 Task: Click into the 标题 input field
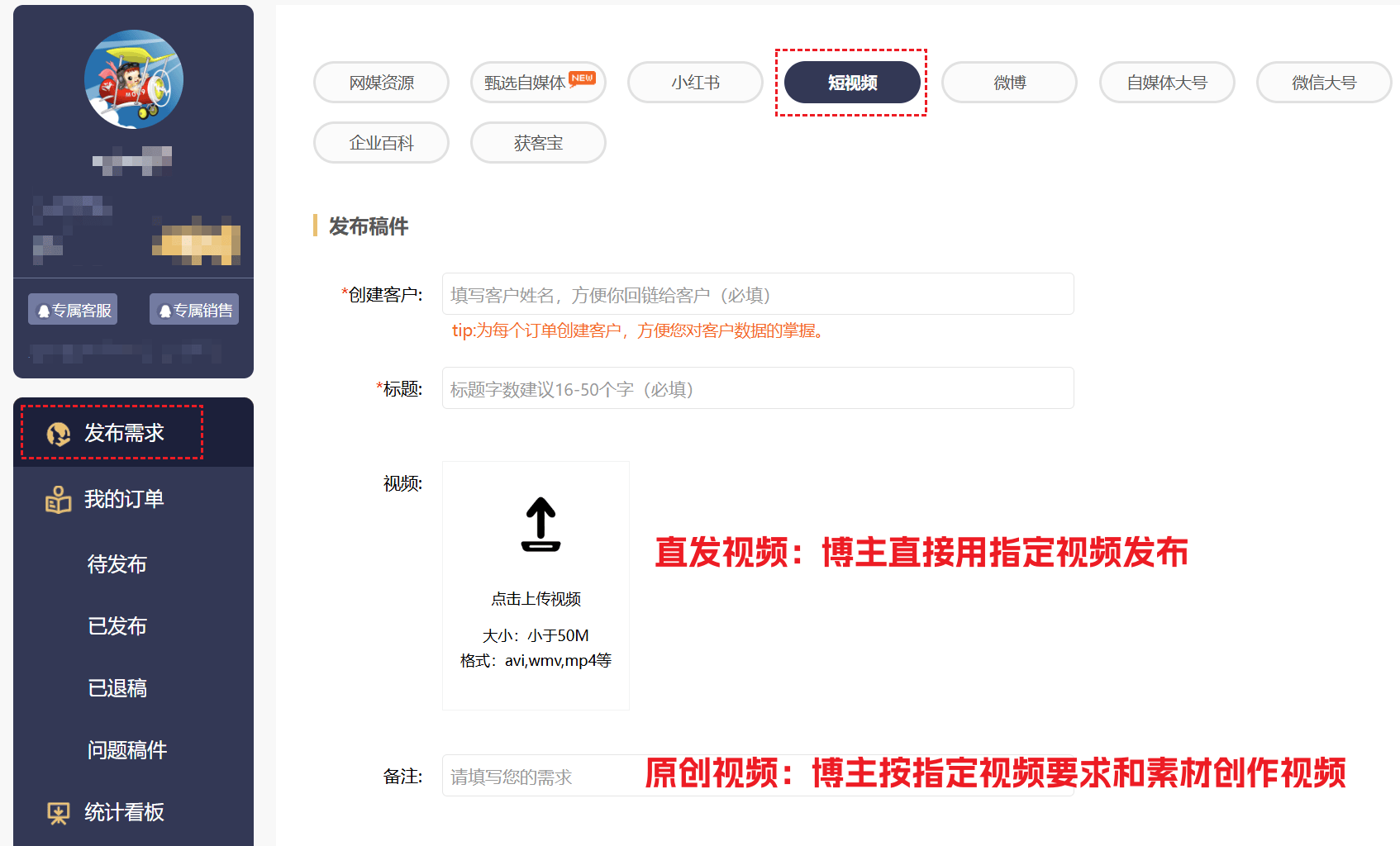click(757, 388)
